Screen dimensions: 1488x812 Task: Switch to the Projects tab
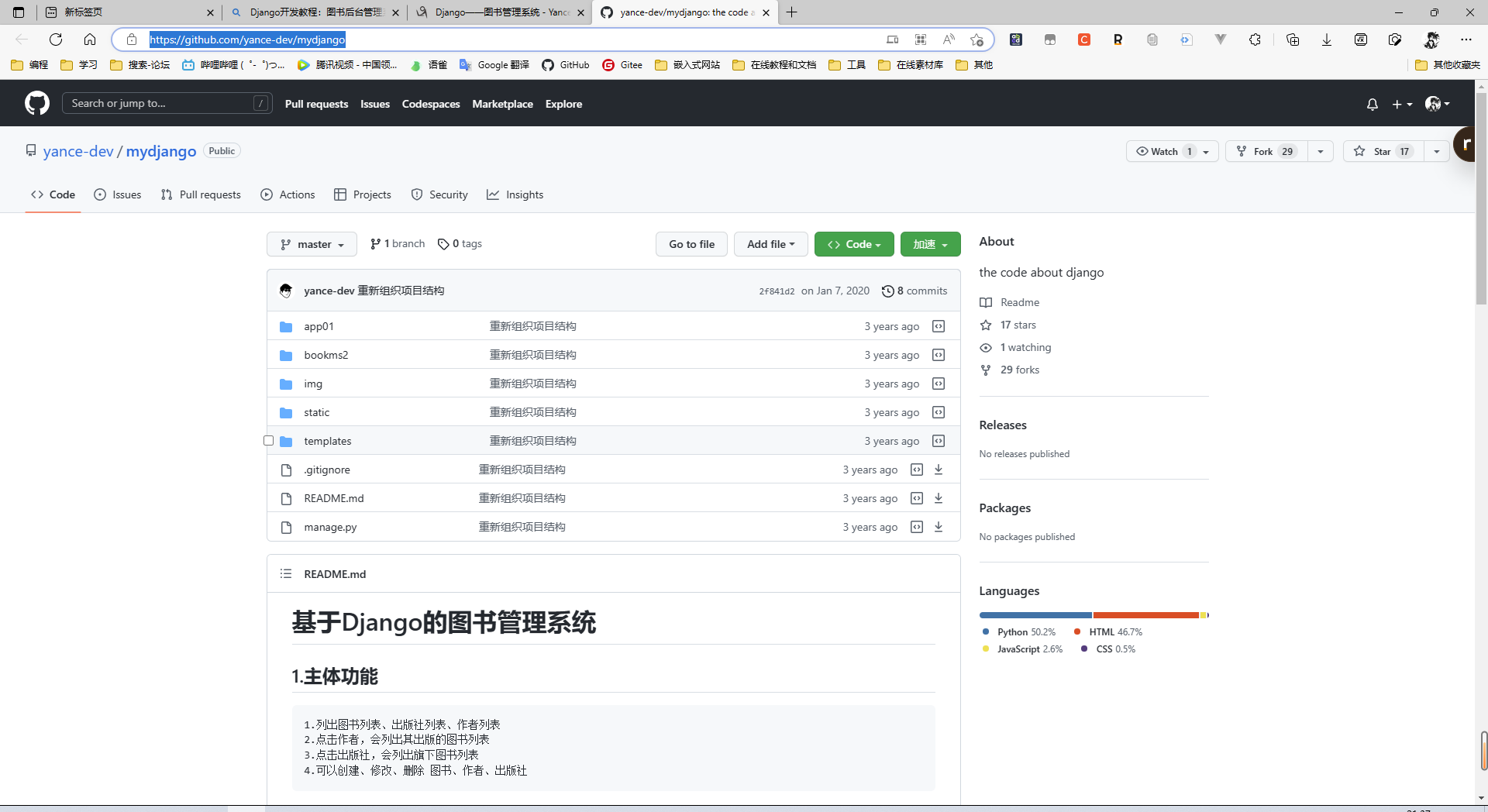(x=363, y=194)
